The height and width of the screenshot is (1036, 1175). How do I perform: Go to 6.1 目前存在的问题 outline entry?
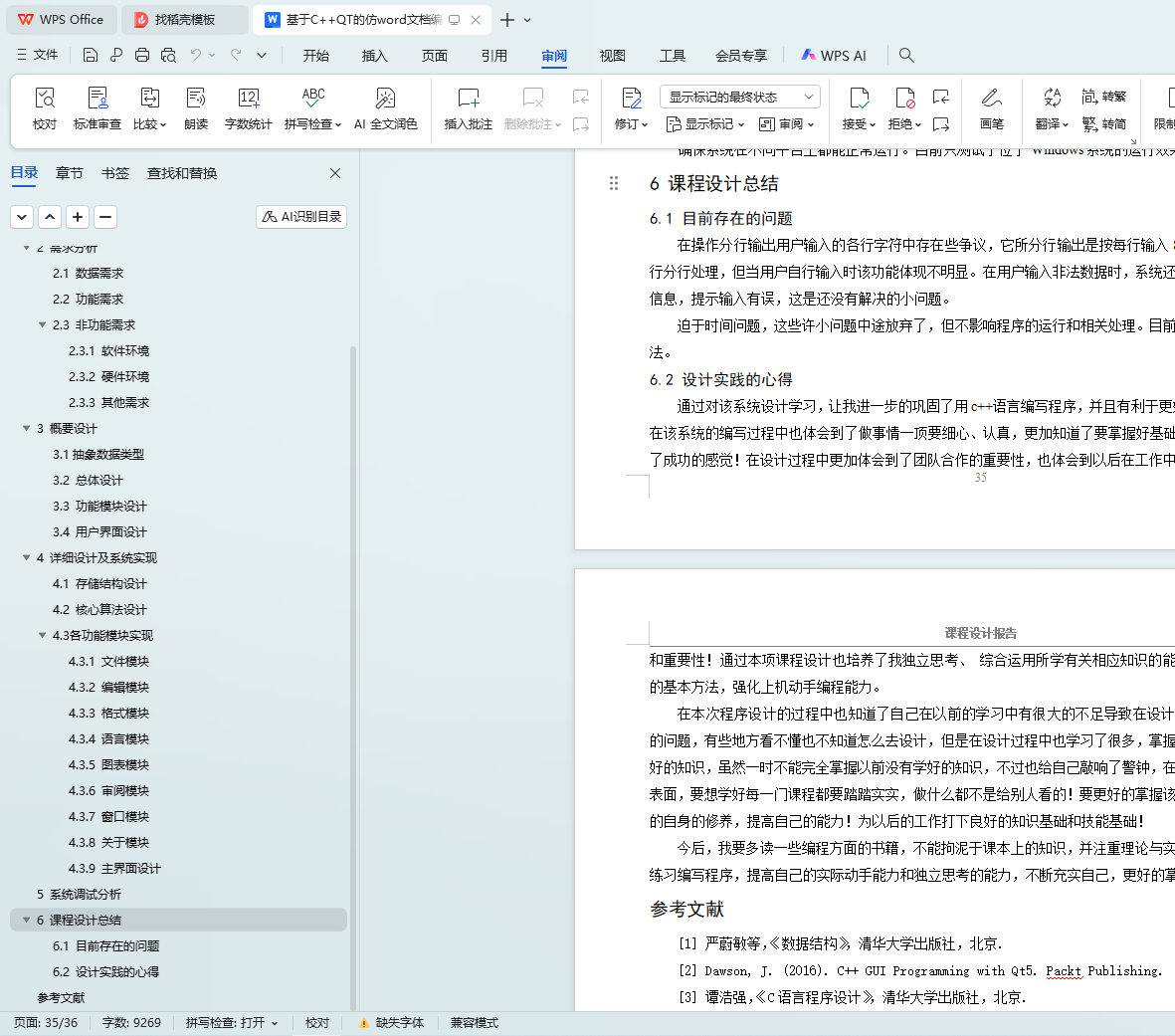pyautogui.click(x=105, y=945)
